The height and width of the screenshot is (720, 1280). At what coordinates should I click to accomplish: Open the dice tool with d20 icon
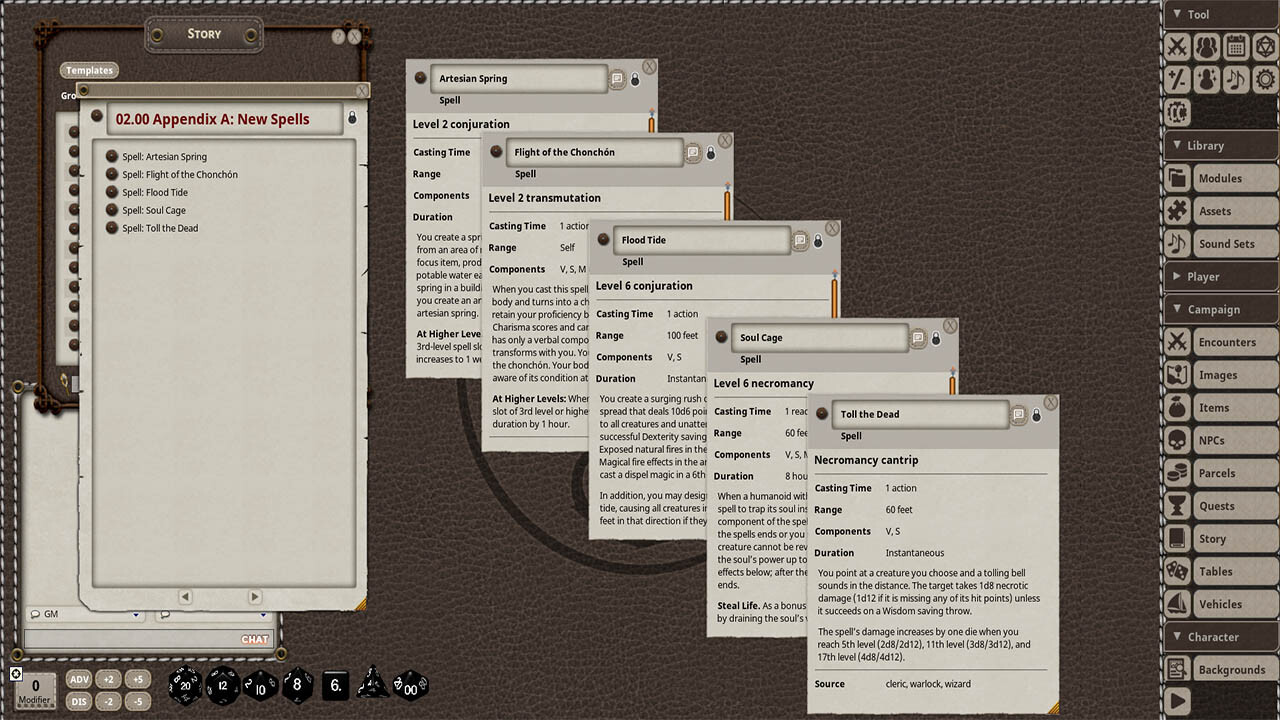click(x=1265, y=46)
